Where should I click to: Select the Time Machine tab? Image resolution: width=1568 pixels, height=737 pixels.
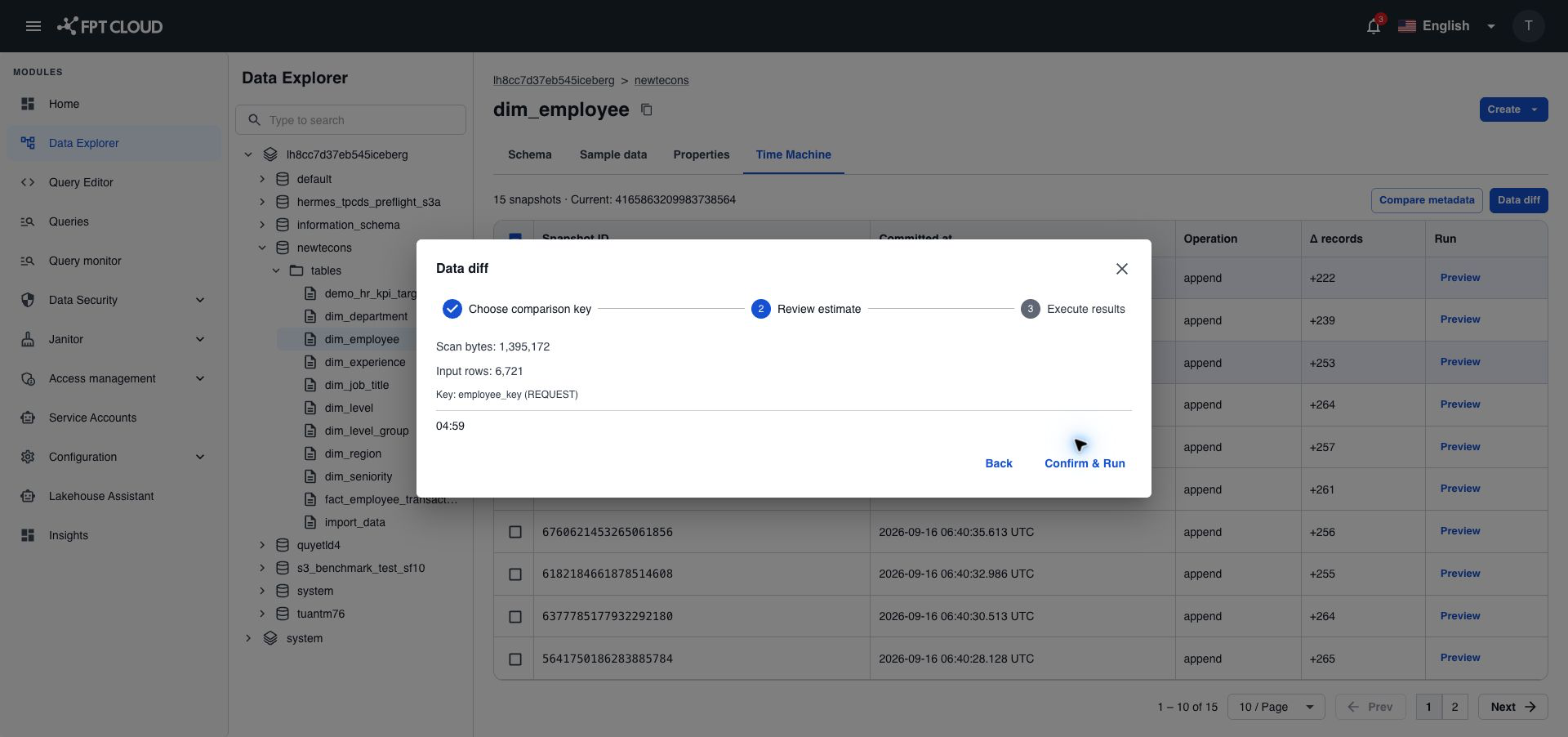coord(793,154)
